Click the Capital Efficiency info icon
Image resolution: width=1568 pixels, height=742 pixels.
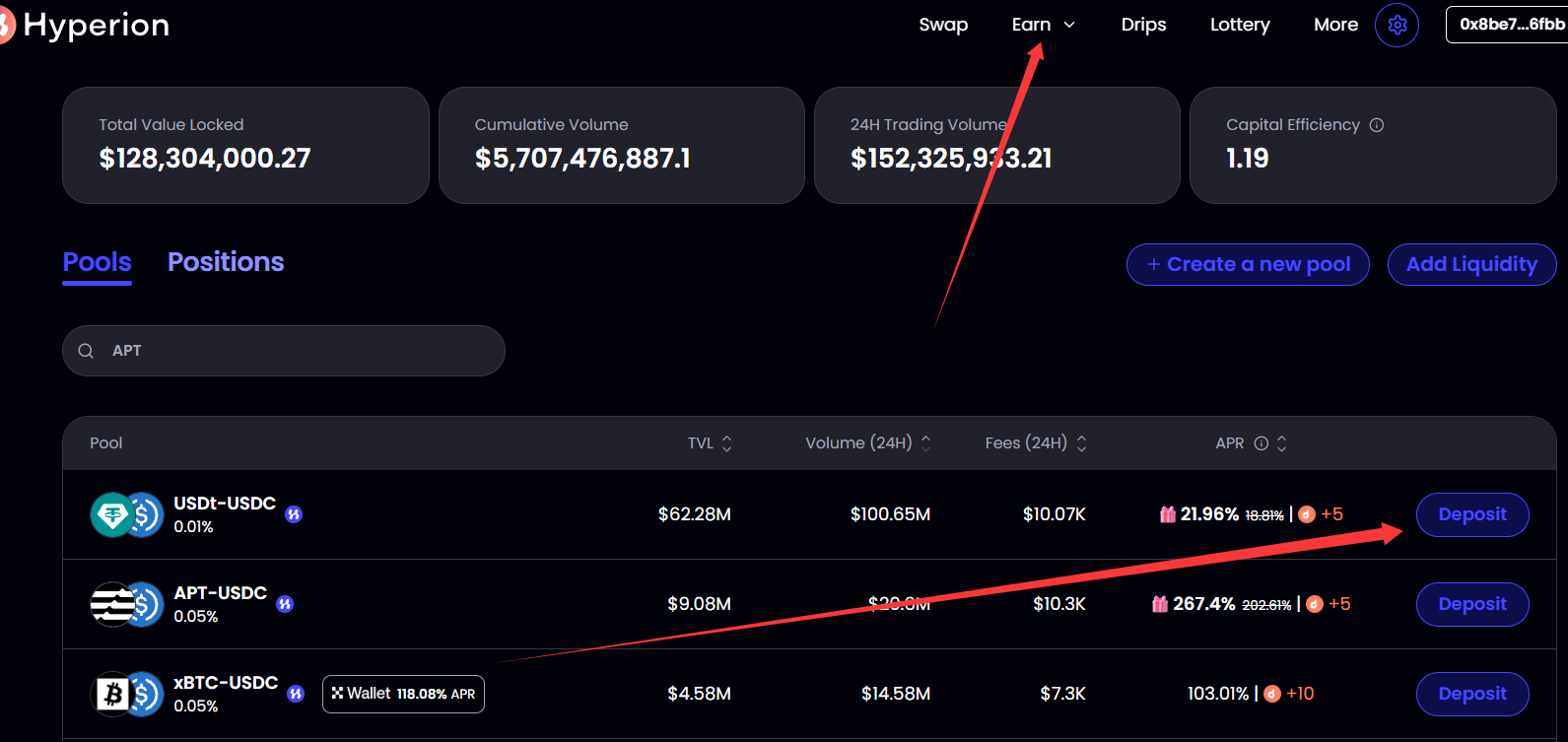click(x=1377, y=125)
